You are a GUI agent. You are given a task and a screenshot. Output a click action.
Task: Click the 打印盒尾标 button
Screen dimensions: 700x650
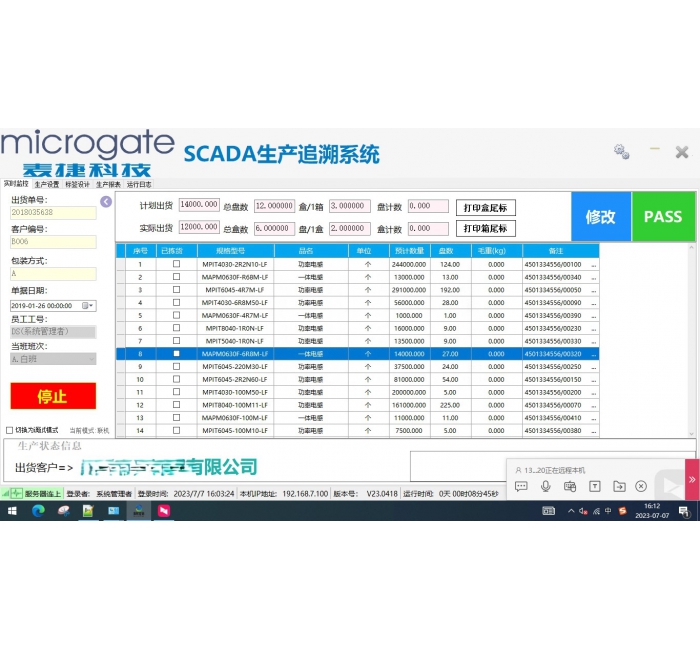486,208
